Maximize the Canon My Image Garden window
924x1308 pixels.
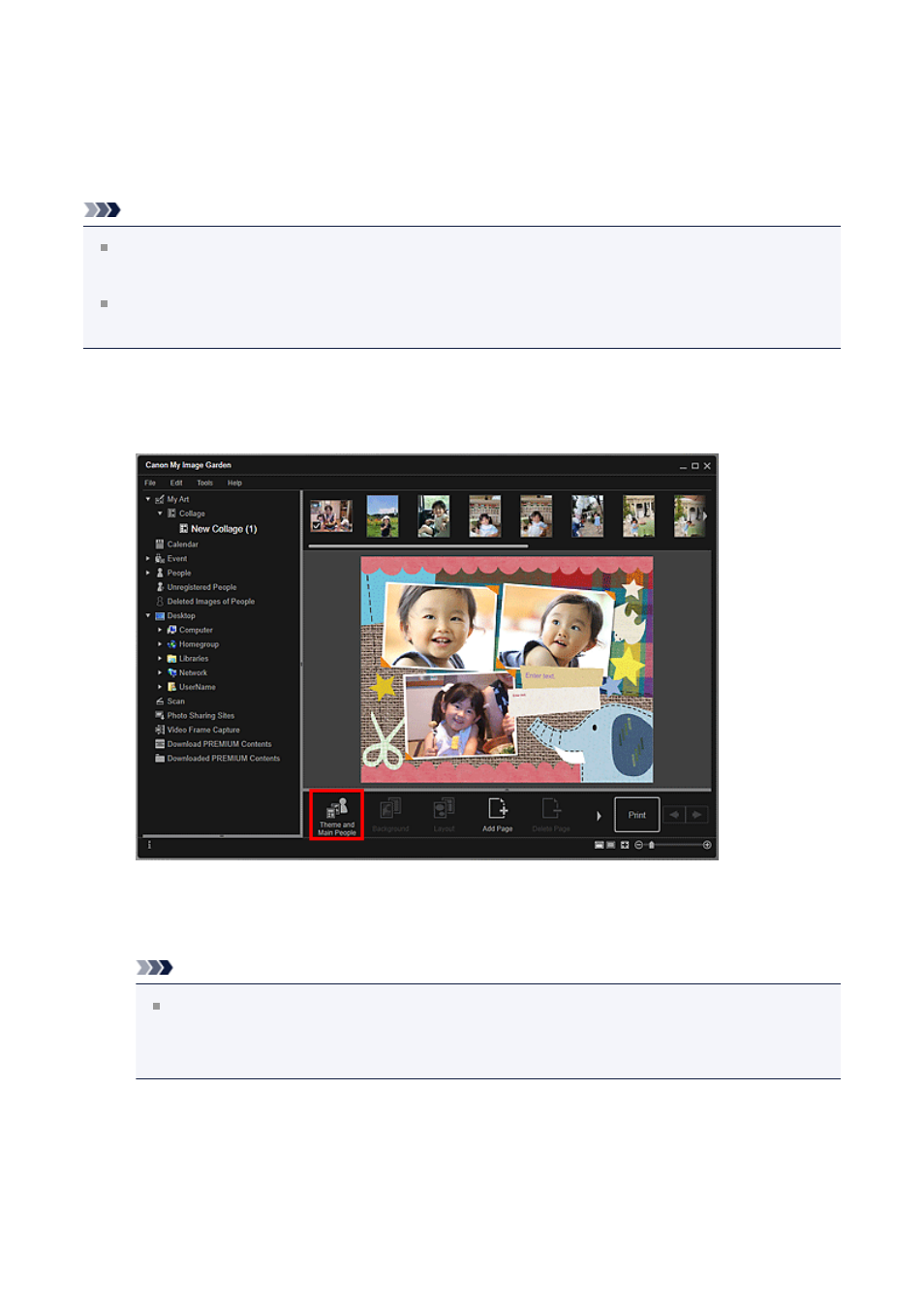(694, 466)
